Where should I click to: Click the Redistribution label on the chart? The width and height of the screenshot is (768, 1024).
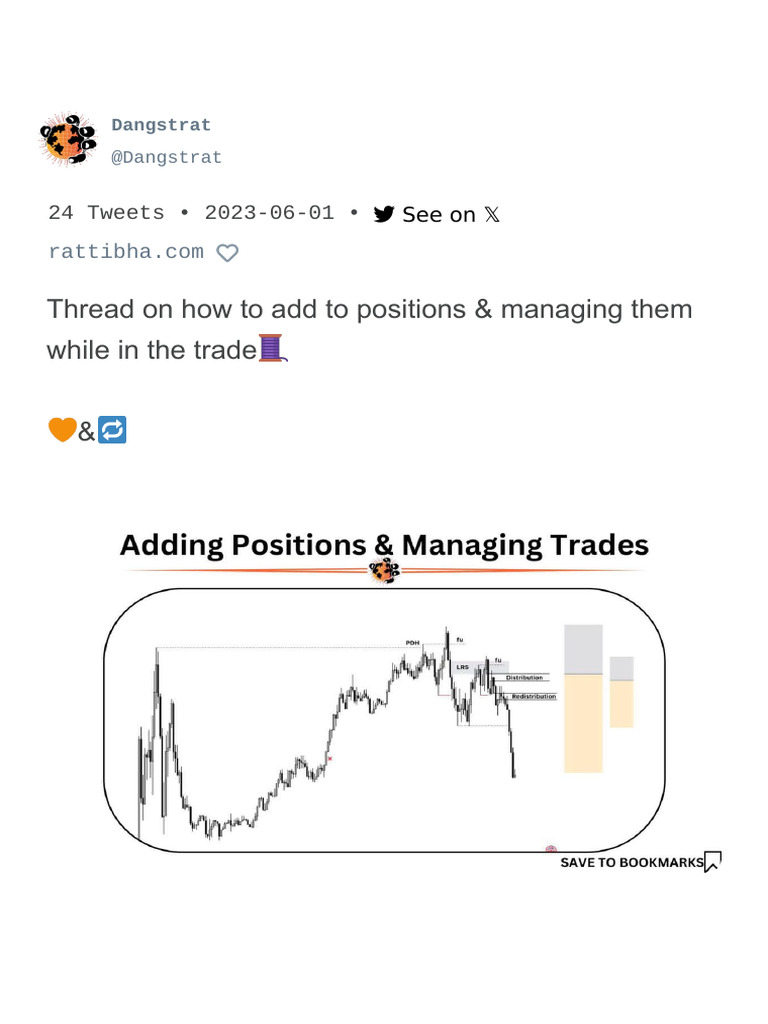[x=534, y=696]
